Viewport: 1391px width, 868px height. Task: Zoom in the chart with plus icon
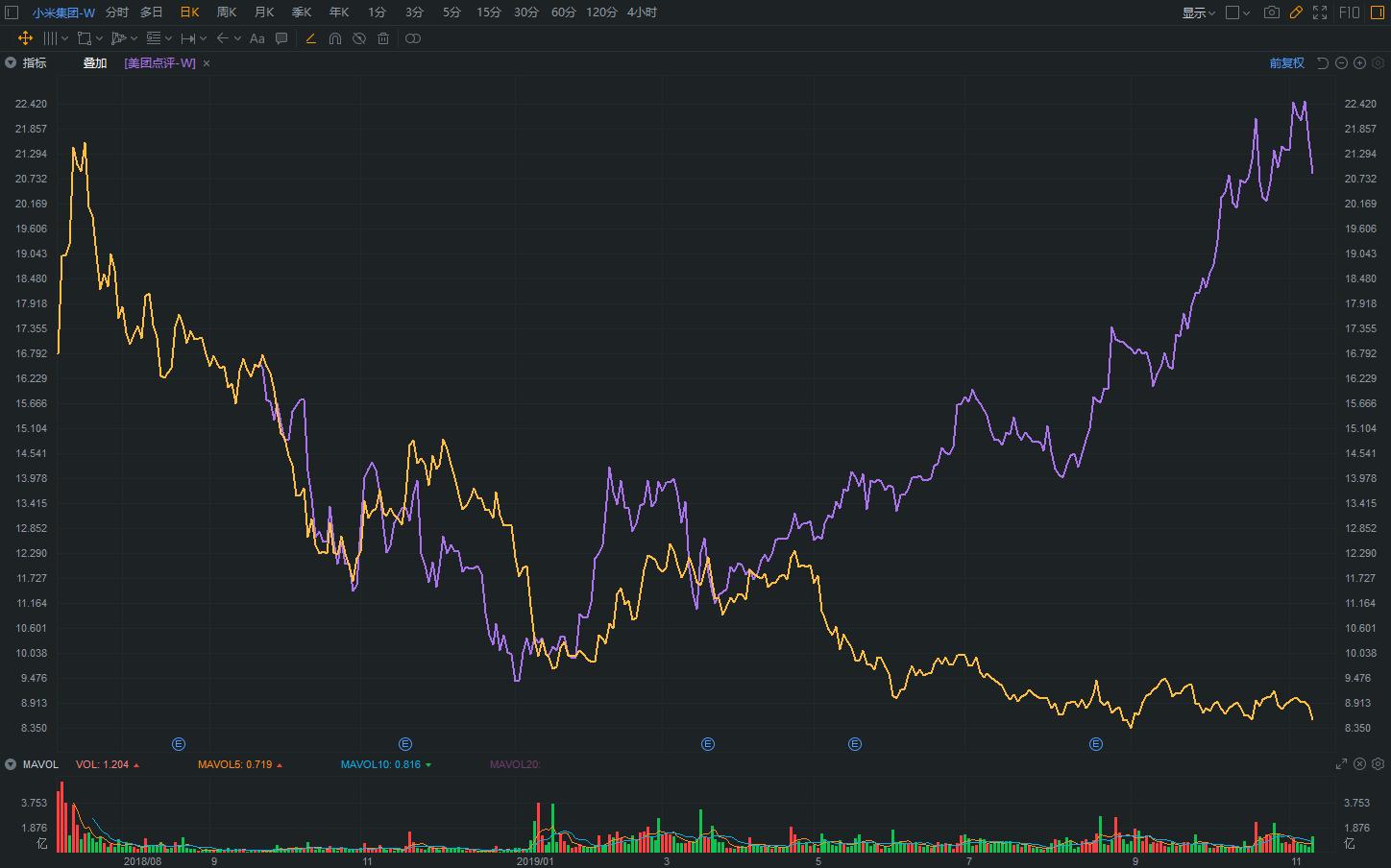point(1359,63)
